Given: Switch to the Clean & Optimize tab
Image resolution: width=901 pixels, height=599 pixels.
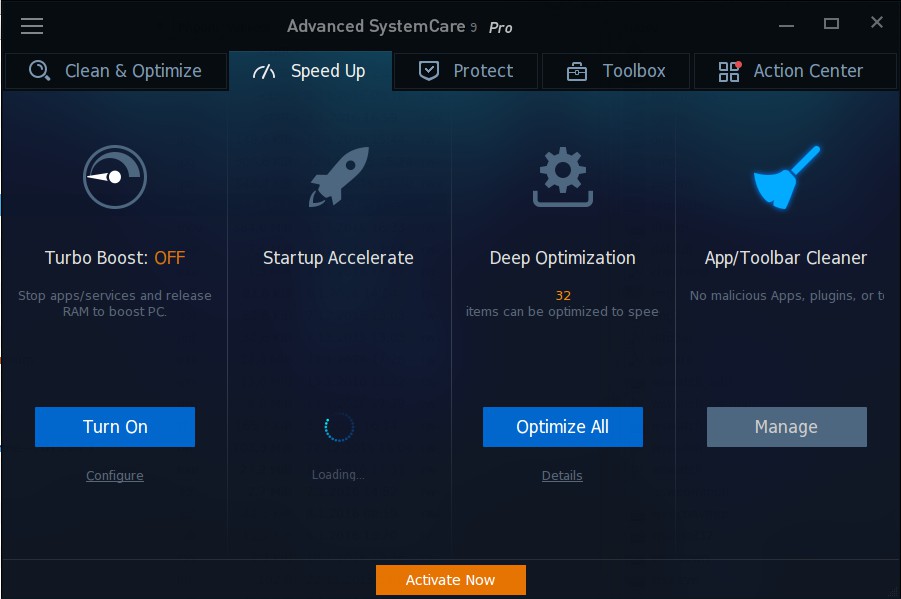Looking at the screenshot, I should 115,71.
